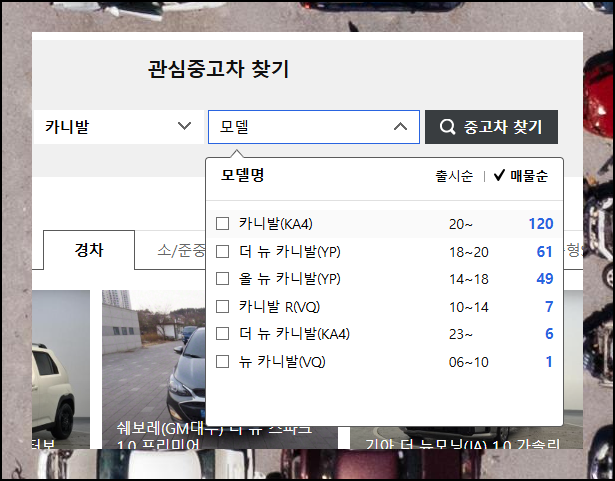Click the 14~18 year range text
Screen dimensions: 615x481
click(x=469, y=279)
